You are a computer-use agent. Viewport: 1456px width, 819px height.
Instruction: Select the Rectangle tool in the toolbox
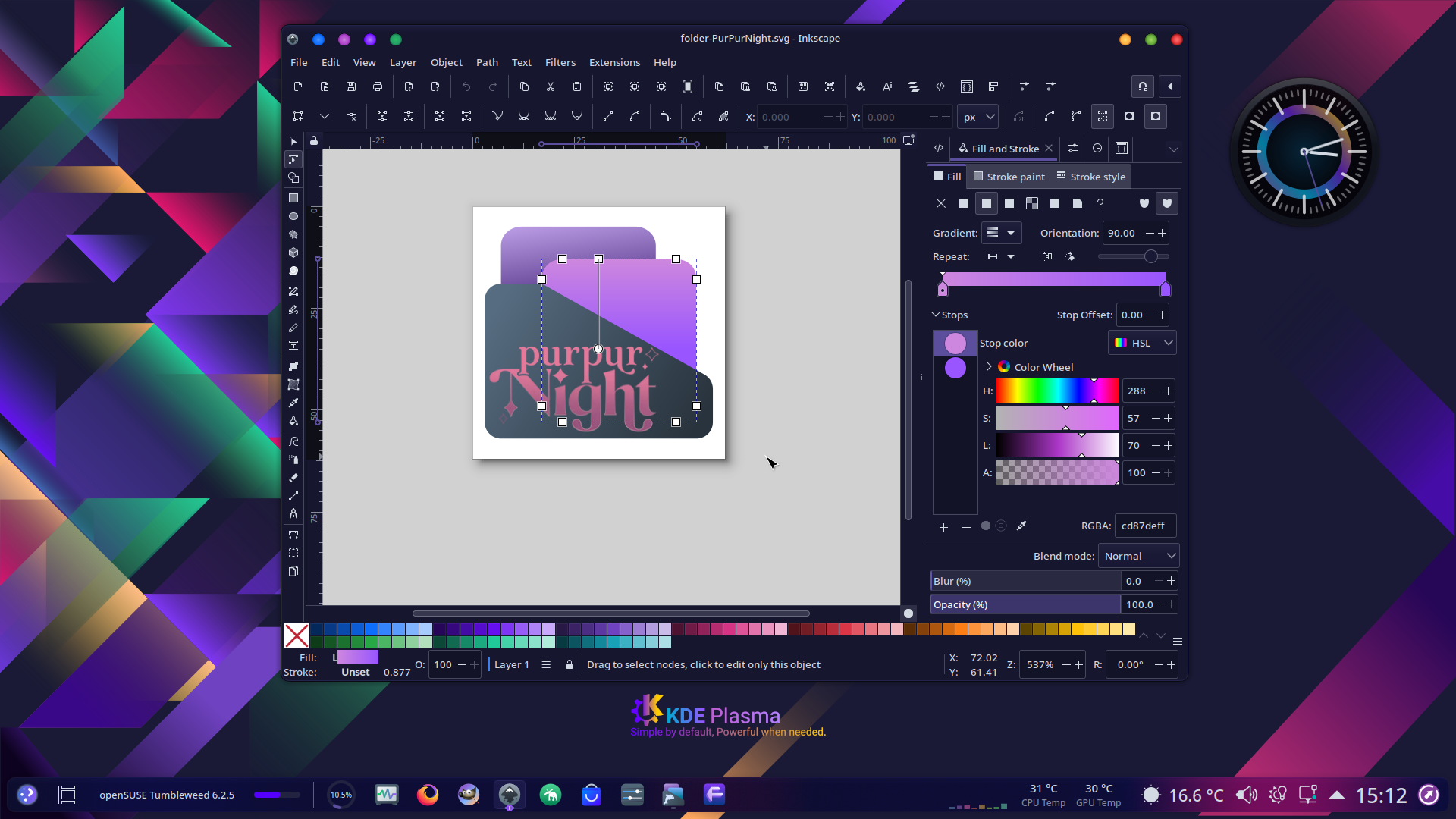point(293,198)
